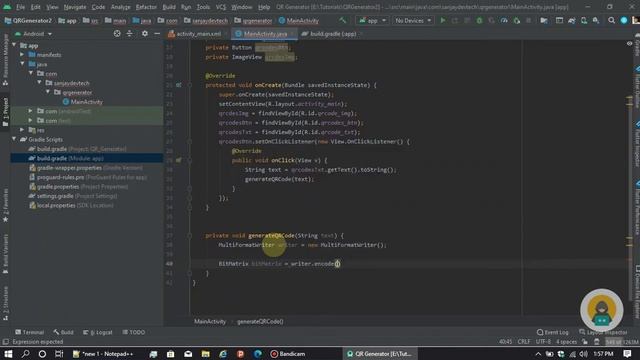This screenshot has width=640, height=360.
Task: Expand the res folder
Action: click(x=22, y=130)
